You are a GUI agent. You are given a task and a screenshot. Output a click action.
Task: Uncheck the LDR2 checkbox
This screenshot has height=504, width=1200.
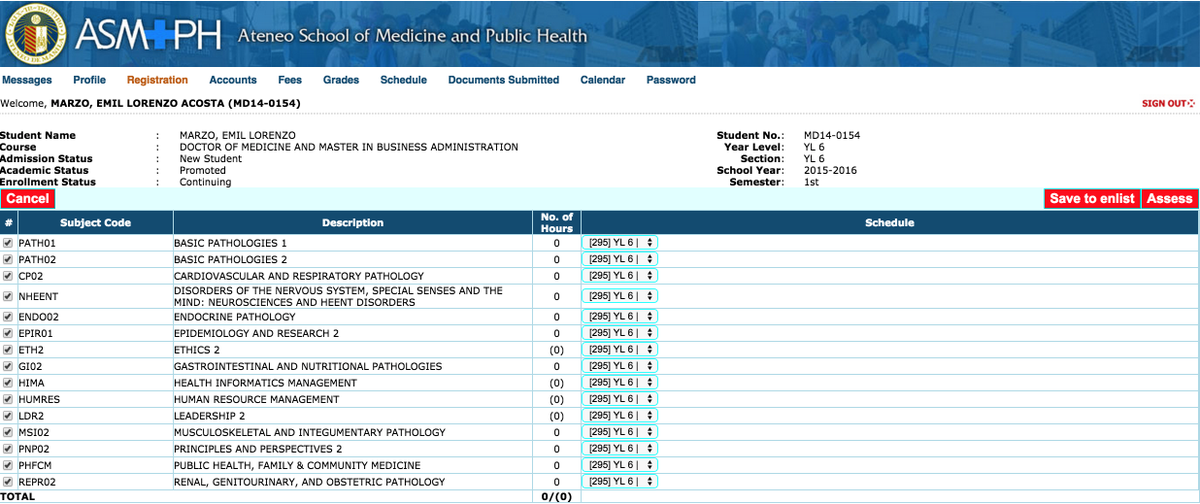click(8, 415)
